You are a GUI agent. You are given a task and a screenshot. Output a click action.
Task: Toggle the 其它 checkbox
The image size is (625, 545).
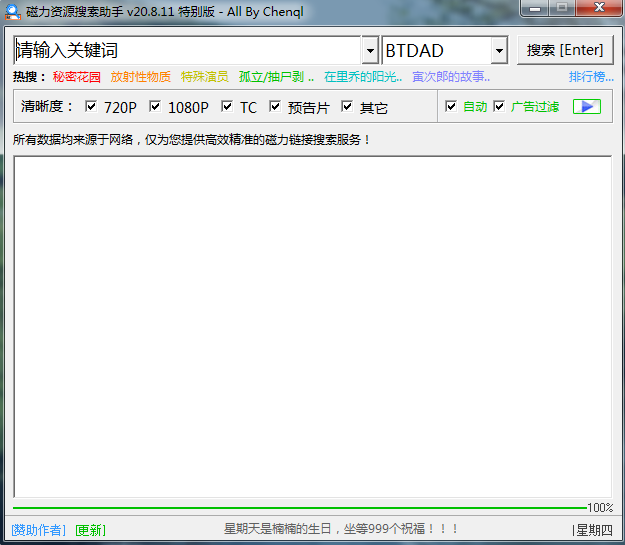click(347, 106)
